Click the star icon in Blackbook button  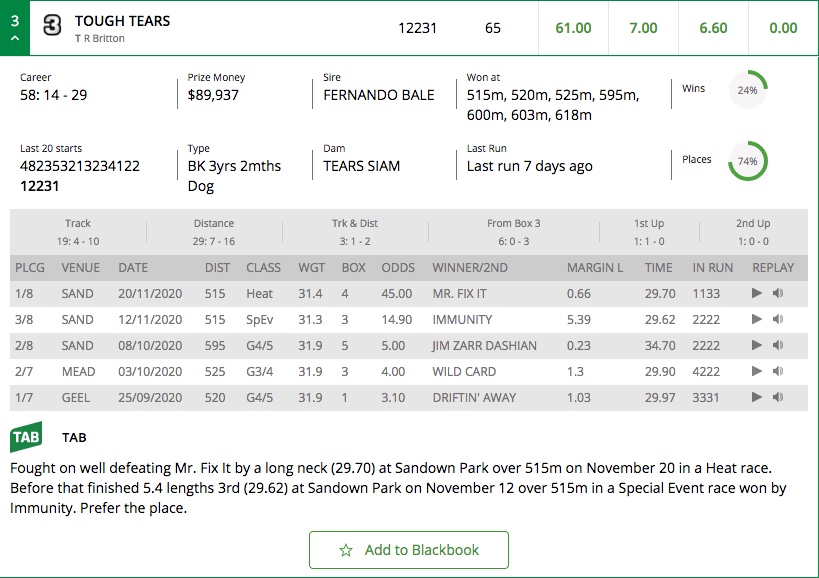(346, 550)
